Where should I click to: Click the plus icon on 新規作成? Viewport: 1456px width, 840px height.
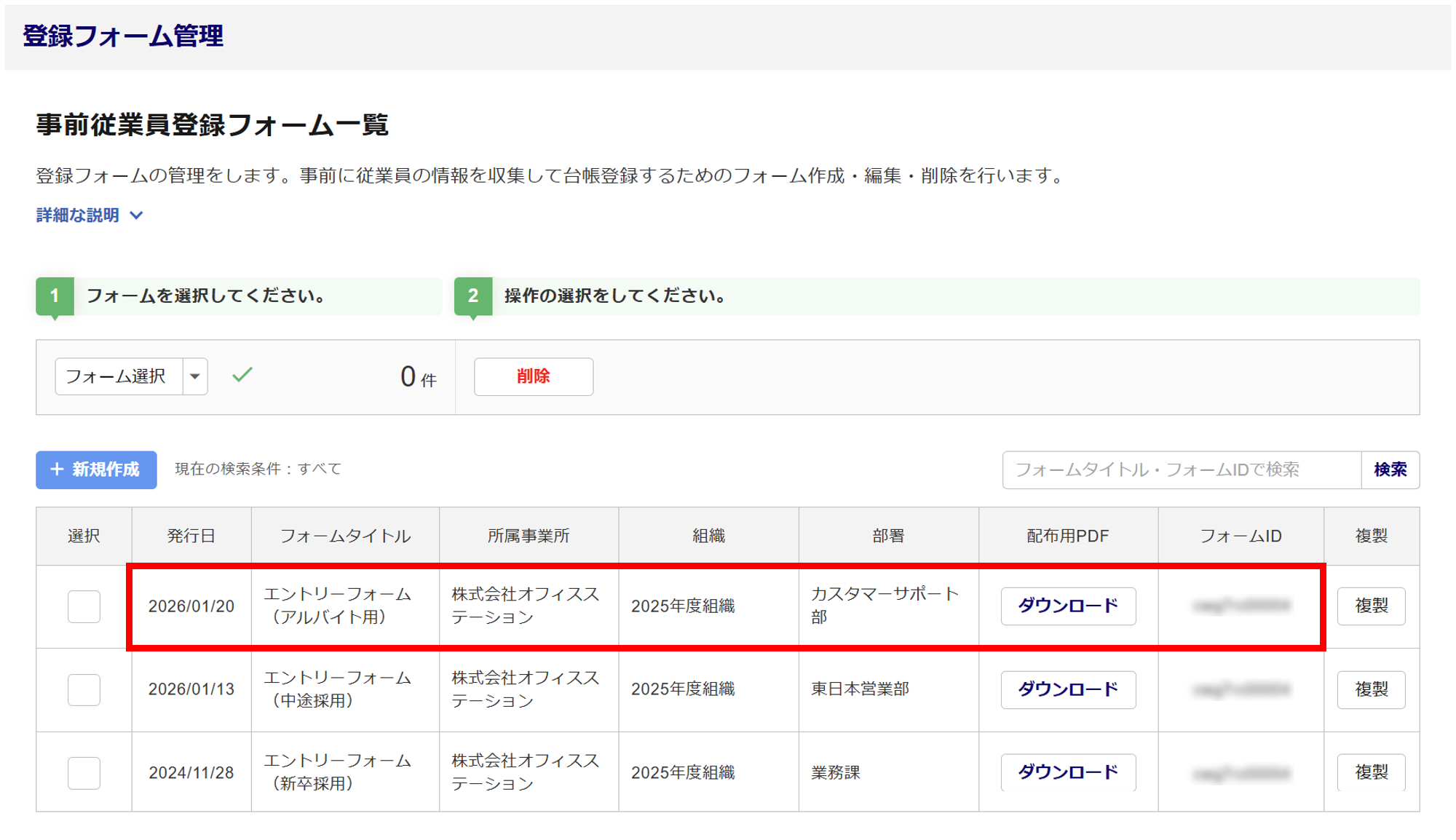57,469
